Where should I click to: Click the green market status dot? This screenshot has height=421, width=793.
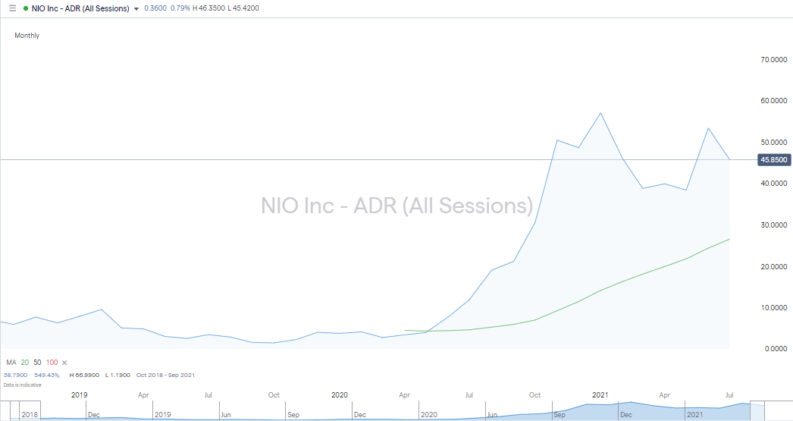(x=26, y=9)
